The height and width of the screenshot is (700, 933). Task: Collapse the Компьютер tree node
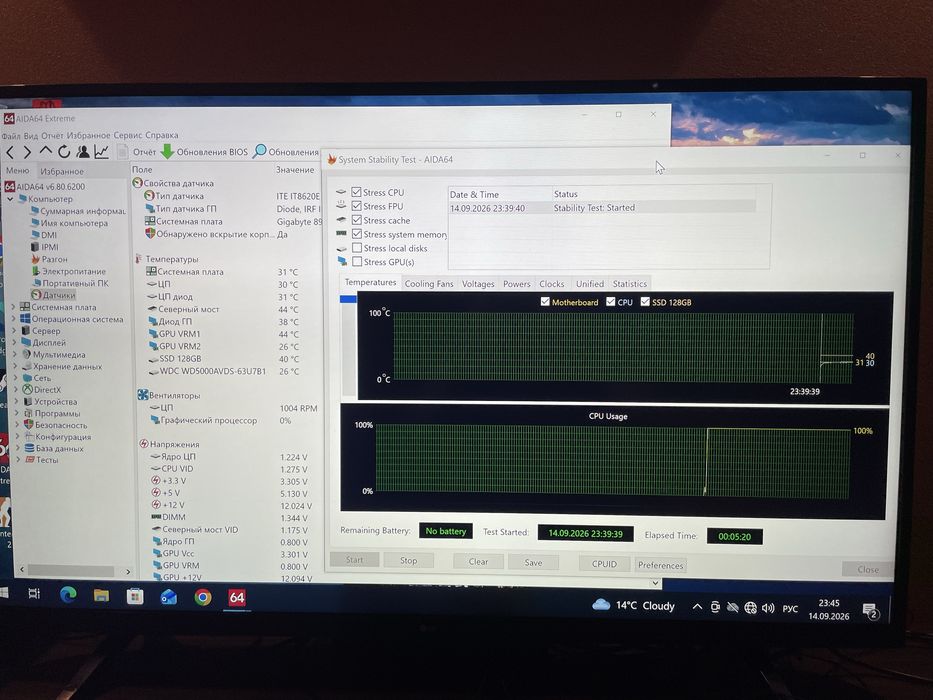[10, 199]
